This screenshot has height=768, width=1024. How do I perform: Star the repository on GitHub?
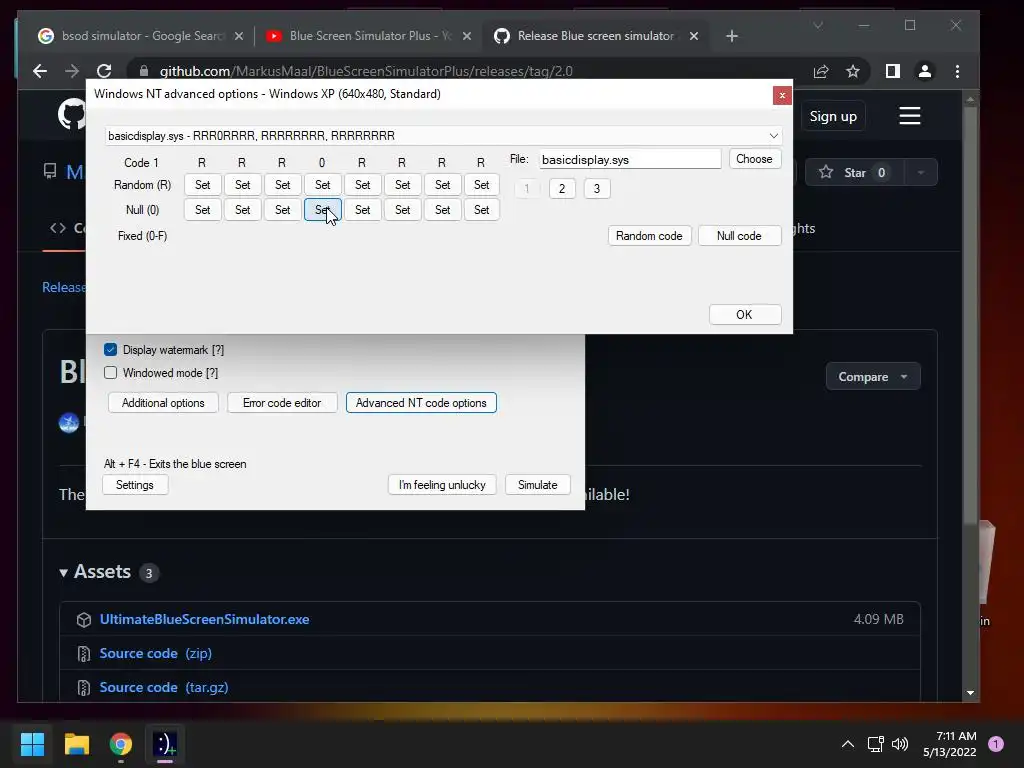[x=854, y=172]
